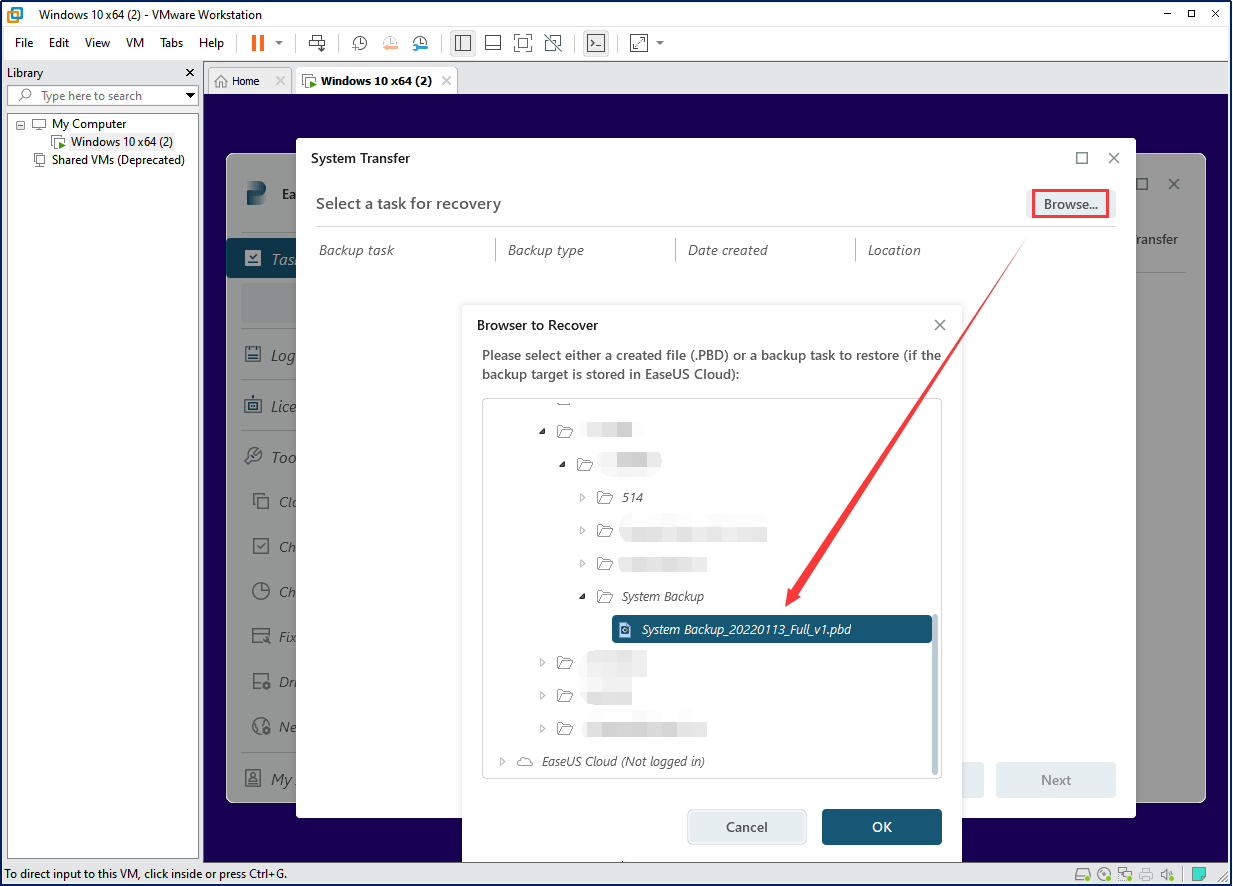
Task: Open the power options dropdown arrow beside pause
Action: (279, 43)
